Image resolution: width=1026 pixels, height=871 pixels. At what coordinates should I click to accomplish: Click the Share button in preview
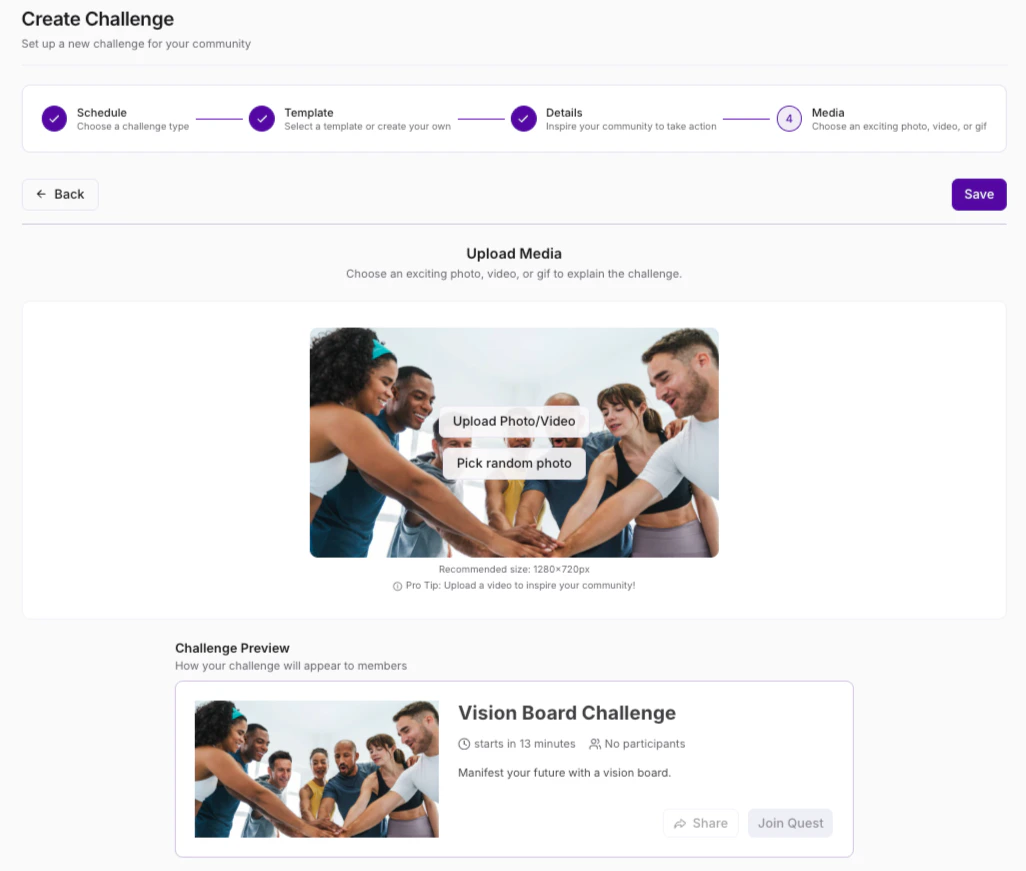(x=701, y=823)
